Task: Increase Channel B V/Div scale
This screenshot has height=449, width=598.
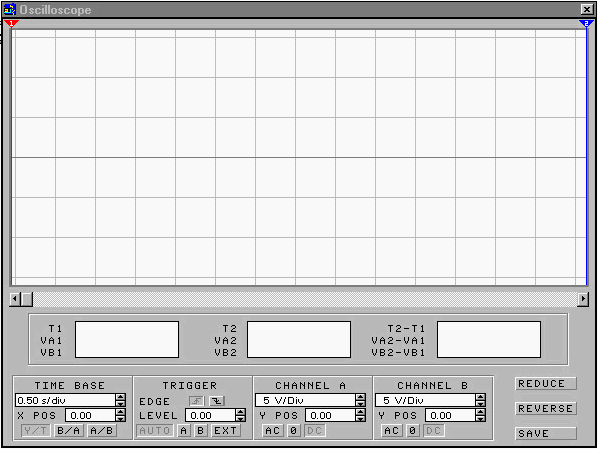Action: (481, 397)
